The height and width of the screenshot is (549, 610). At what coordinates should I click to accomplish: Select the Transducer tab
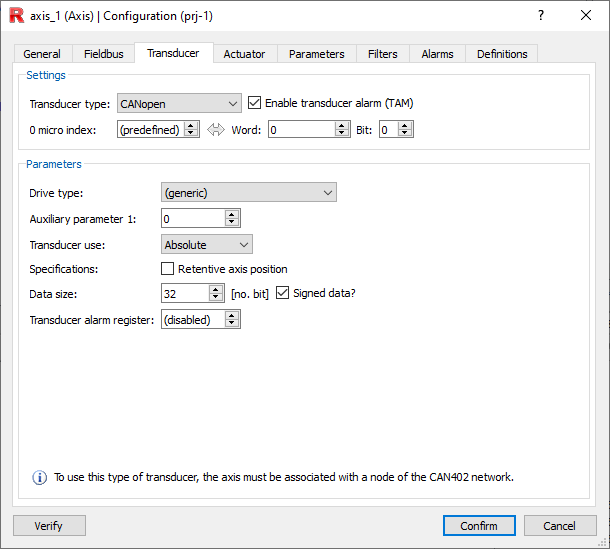[174, 53]
